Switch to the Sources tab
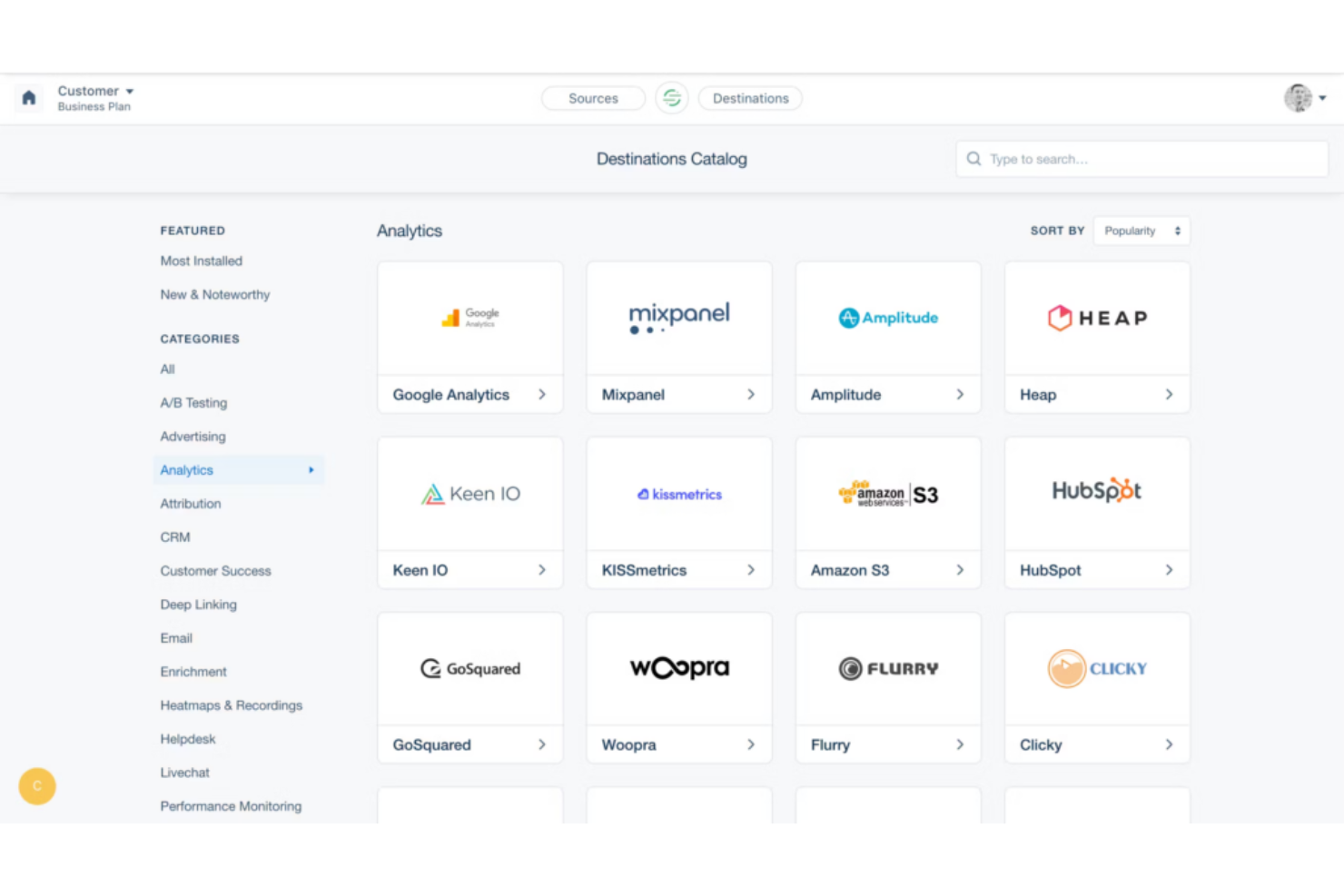This screenshot has width=1344, height=896. pyautogui.click(x=593, y=98)
